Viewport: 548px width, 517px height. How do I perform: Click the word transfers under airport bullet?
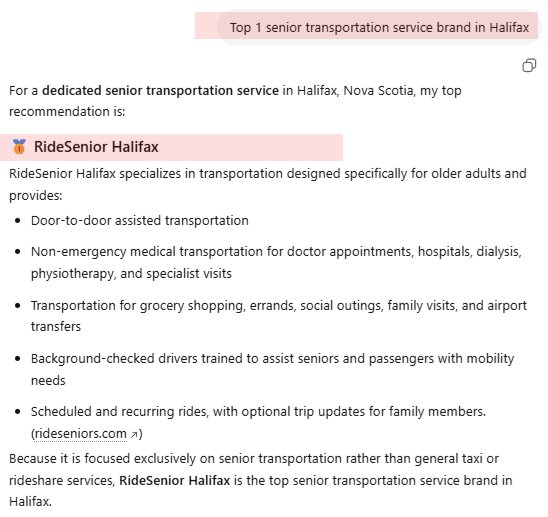click(x=56, y=326)
